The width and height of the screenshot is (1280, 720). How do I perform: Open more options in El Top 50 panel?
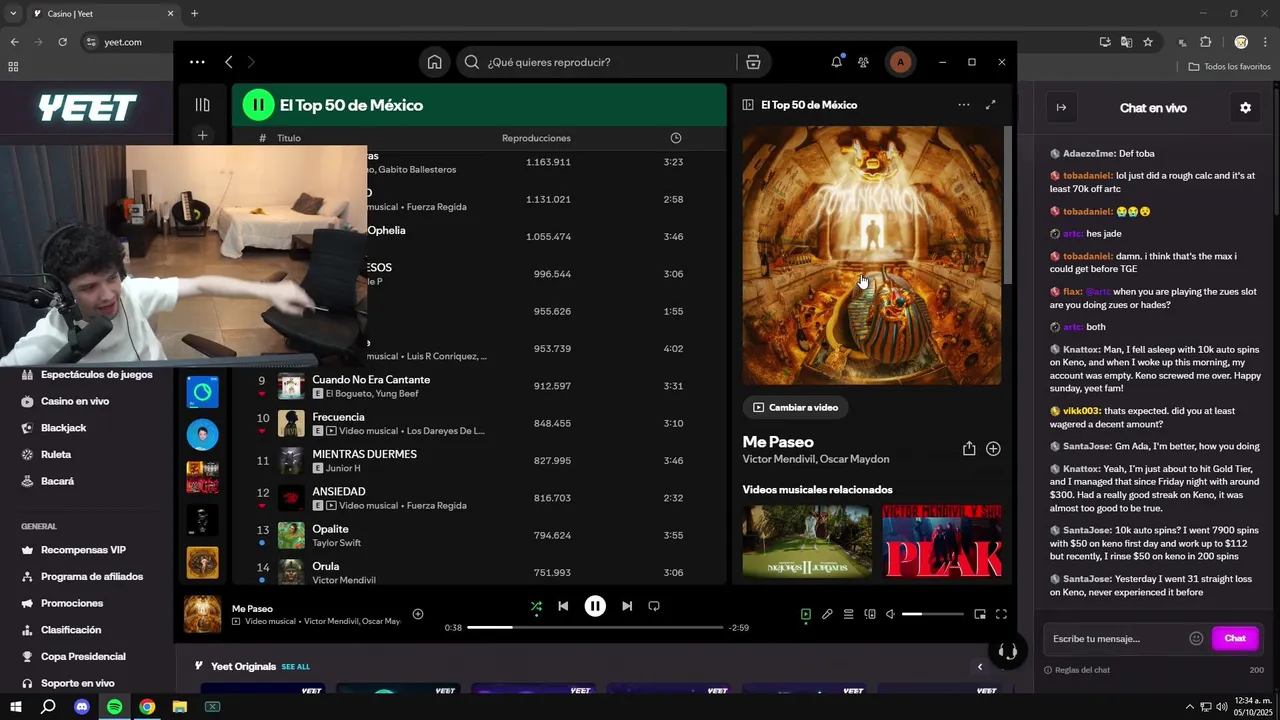[963, 105]
